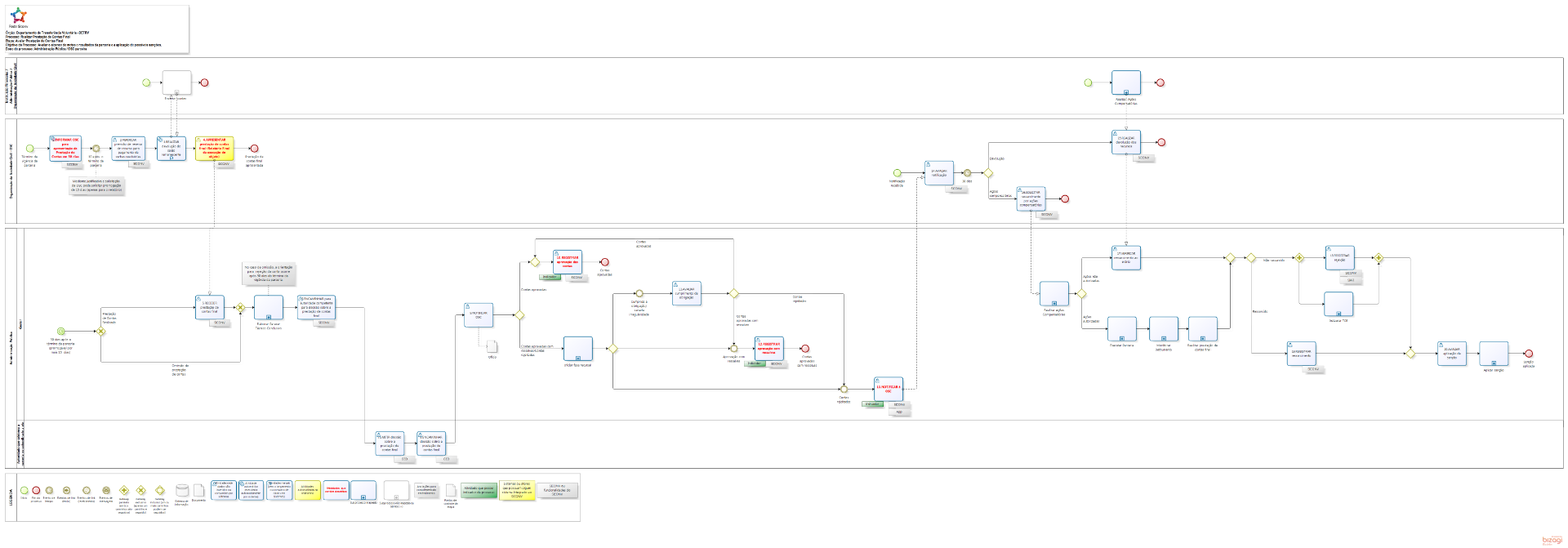1568x548 pixels.
Task: Expand the 'Iniciar fase recursal' subprocess
Action: 578,349
